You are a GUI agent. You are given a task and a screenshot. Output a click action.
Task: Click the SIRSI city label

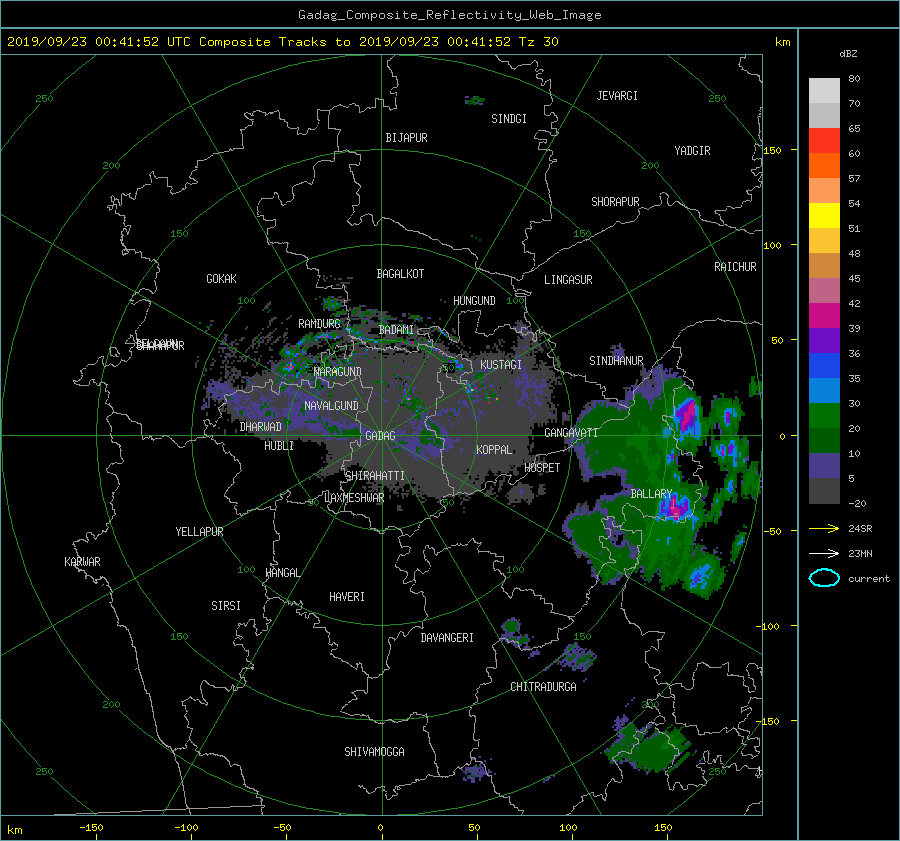tap(226, 606)
